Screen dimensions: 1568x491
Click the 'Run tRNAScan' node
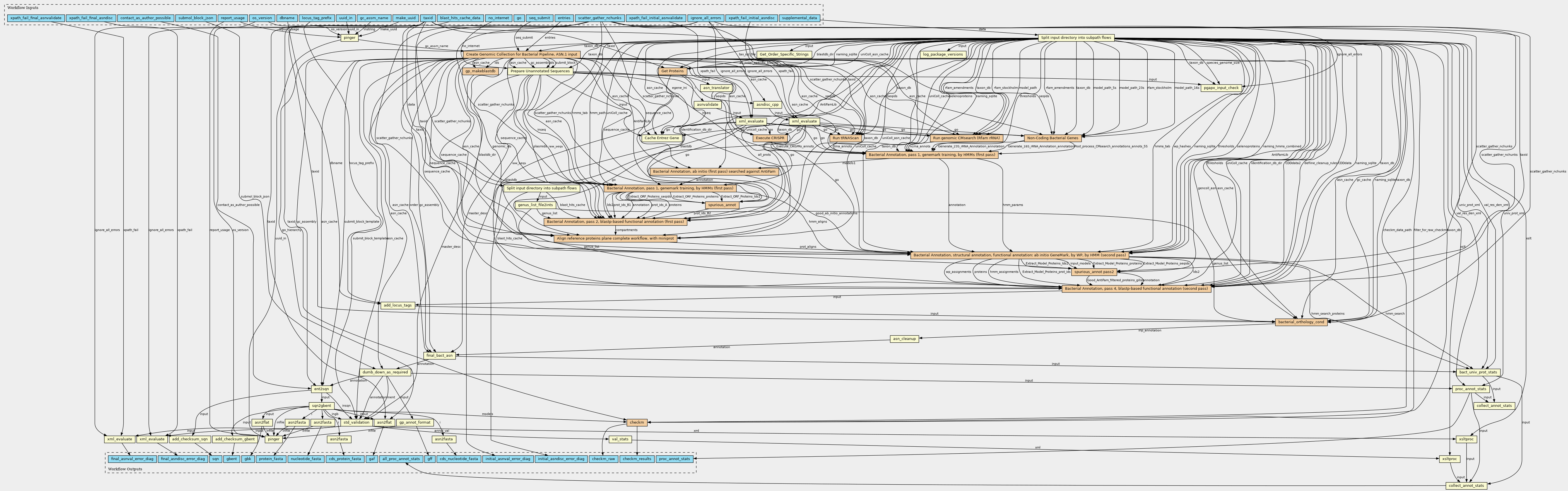[846, 138]
